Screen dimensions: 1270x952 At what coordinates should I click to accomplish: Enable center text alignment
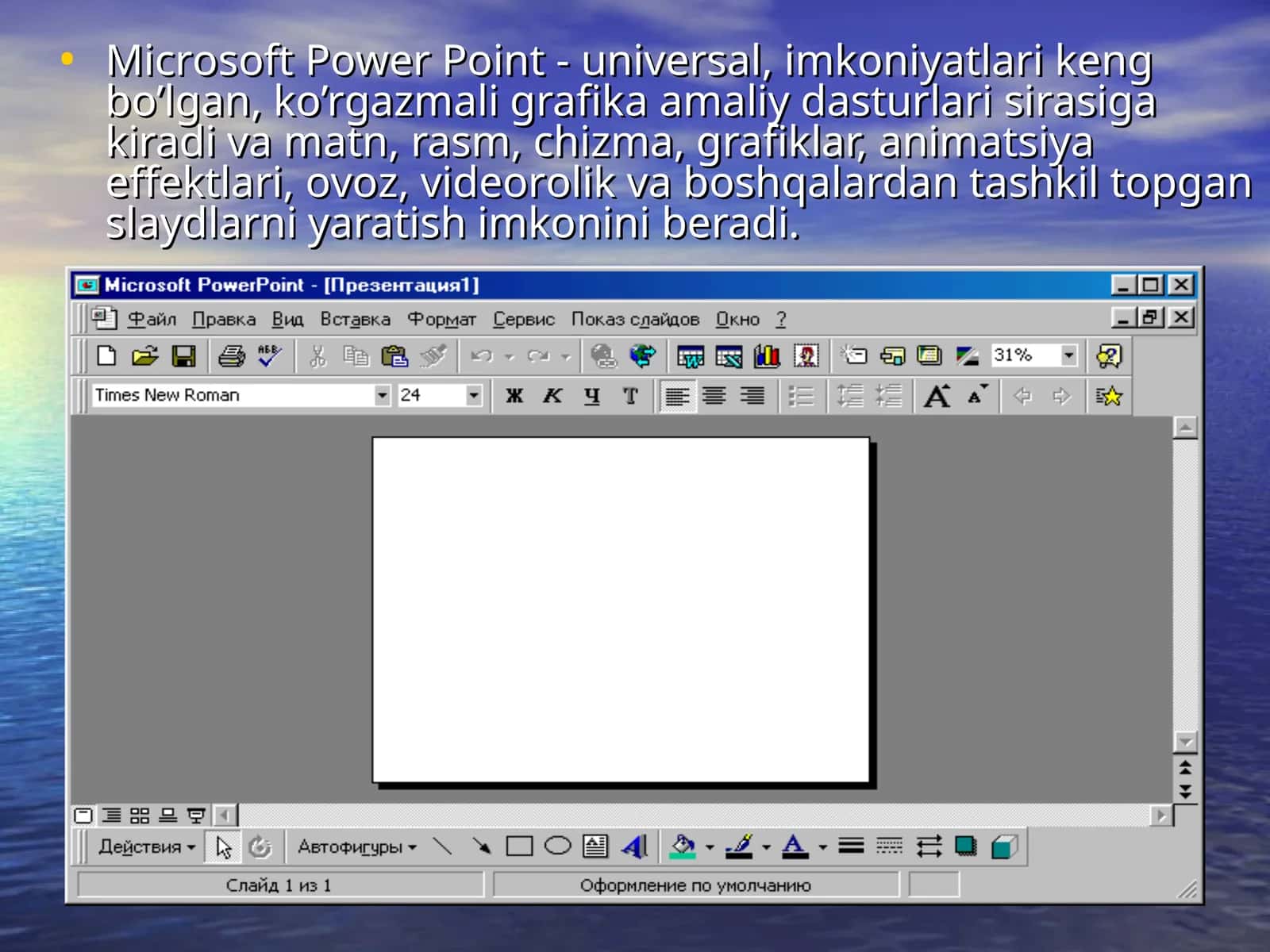coord(714,395)
